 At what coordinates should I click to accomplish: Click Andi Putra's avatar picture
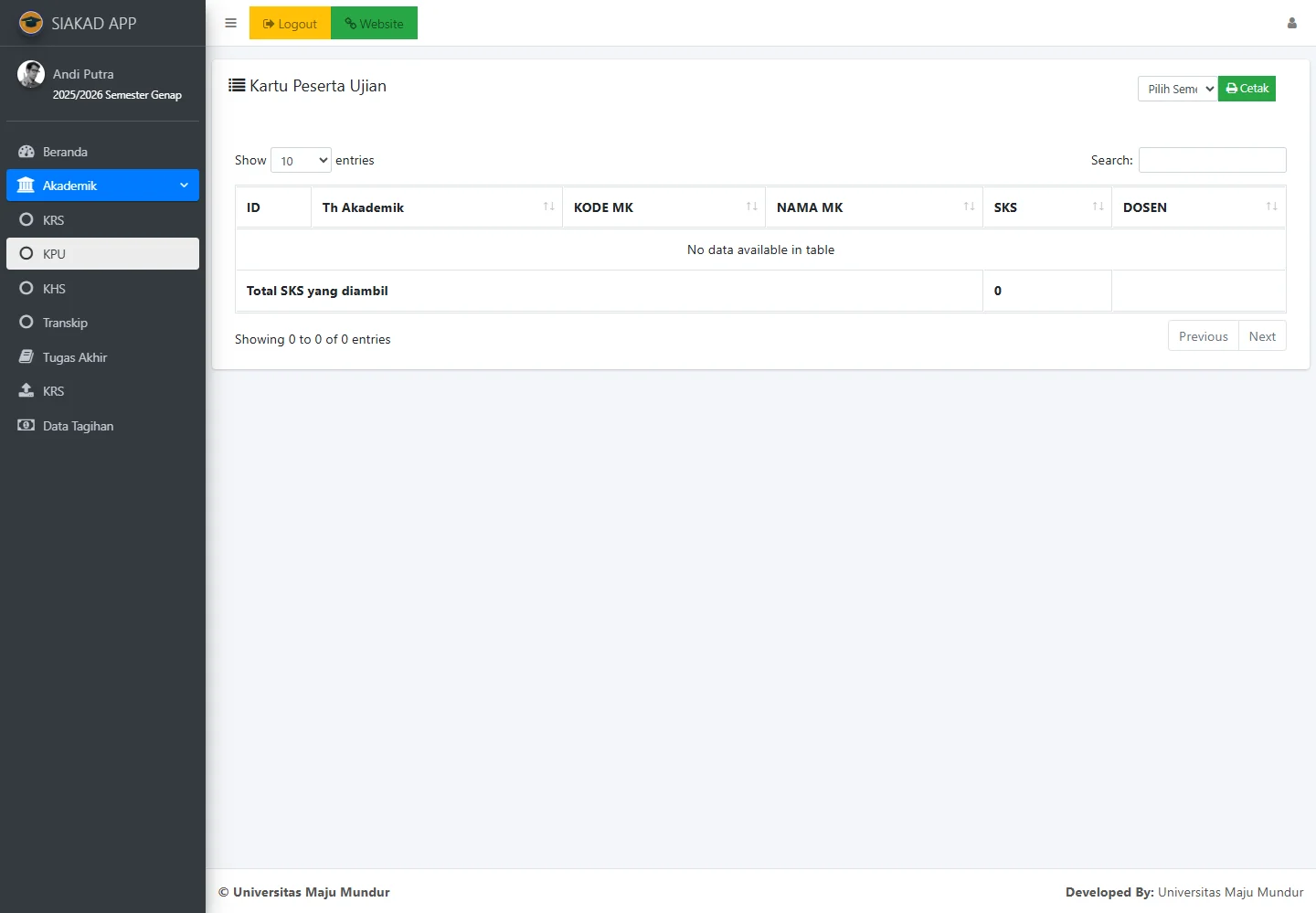[x=31, y=74]
